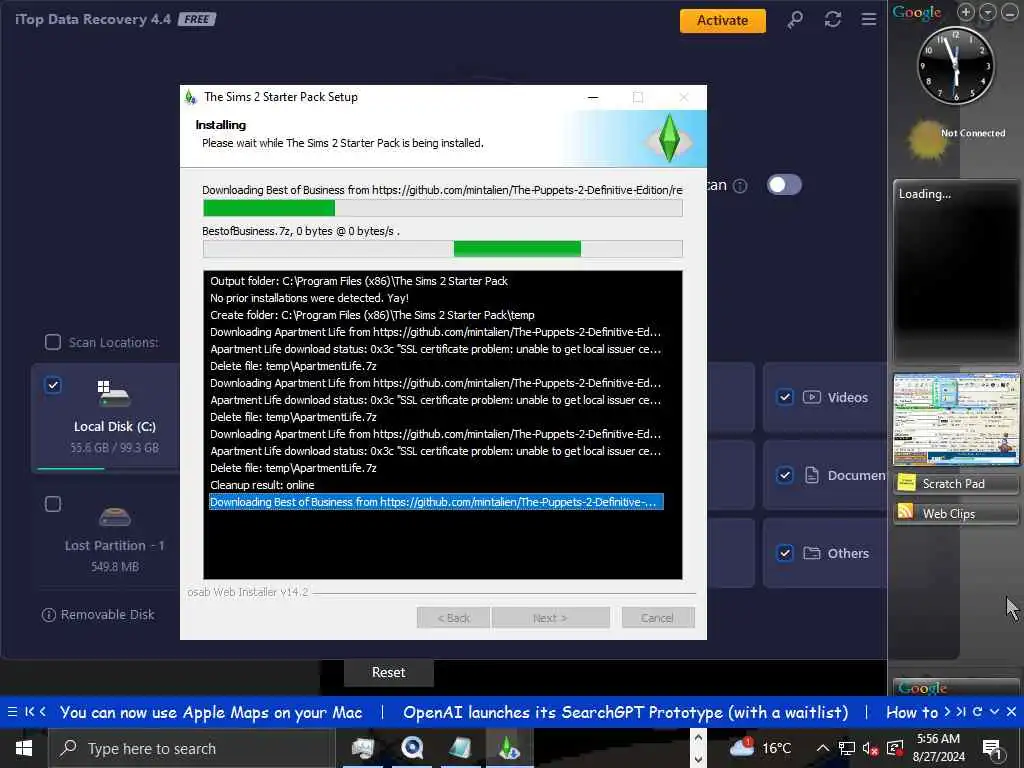This screenshot has height=768, width=1024.
Task: Open the Windows Start menu
Action: click(x=24, y=748)
